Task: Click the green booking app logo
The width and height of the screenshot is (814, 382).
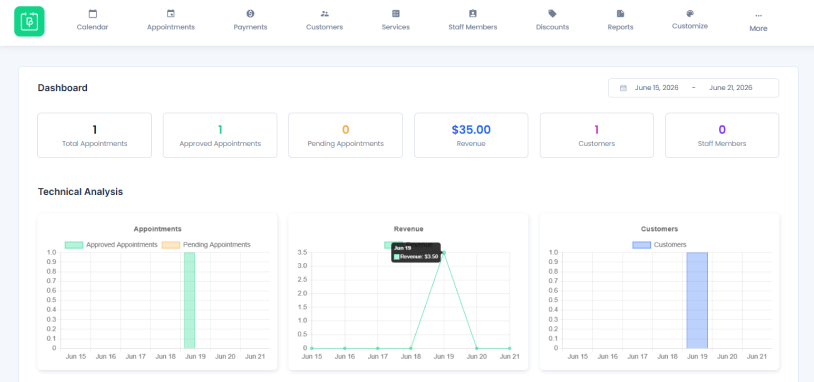Action: 29,21
